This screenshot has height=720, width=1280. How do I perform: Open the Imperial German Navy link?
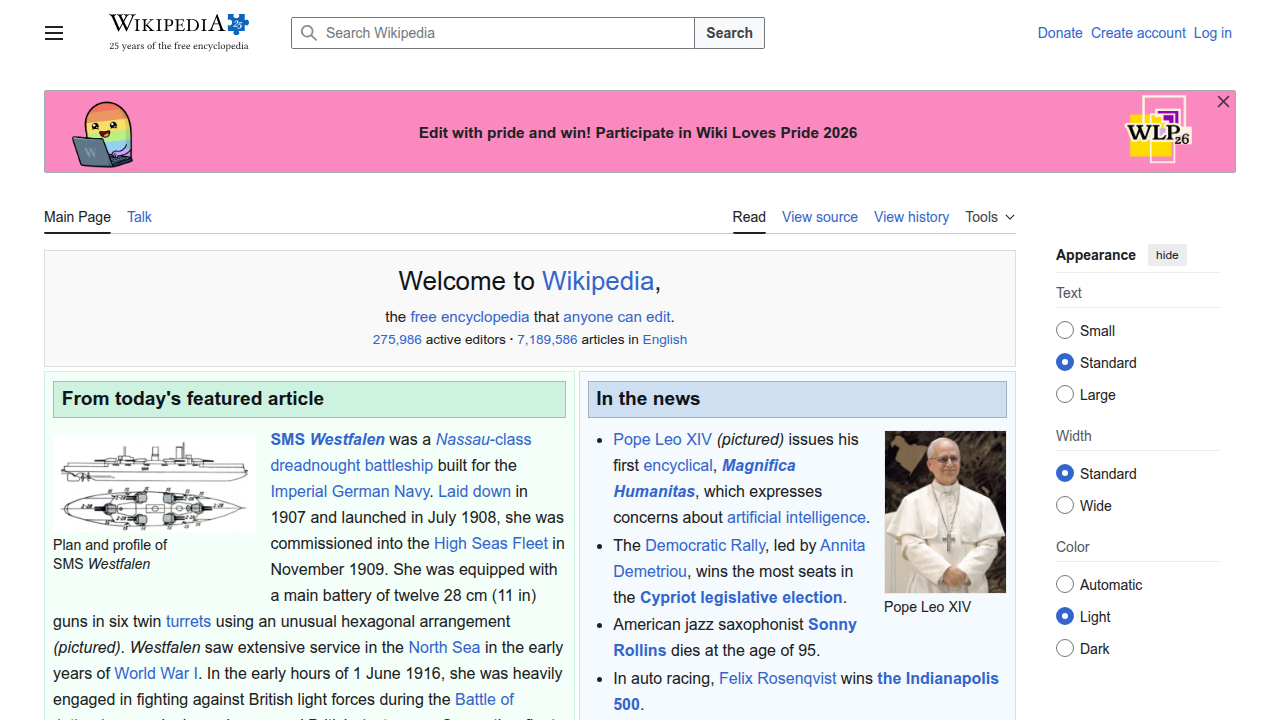coord(350,491)
